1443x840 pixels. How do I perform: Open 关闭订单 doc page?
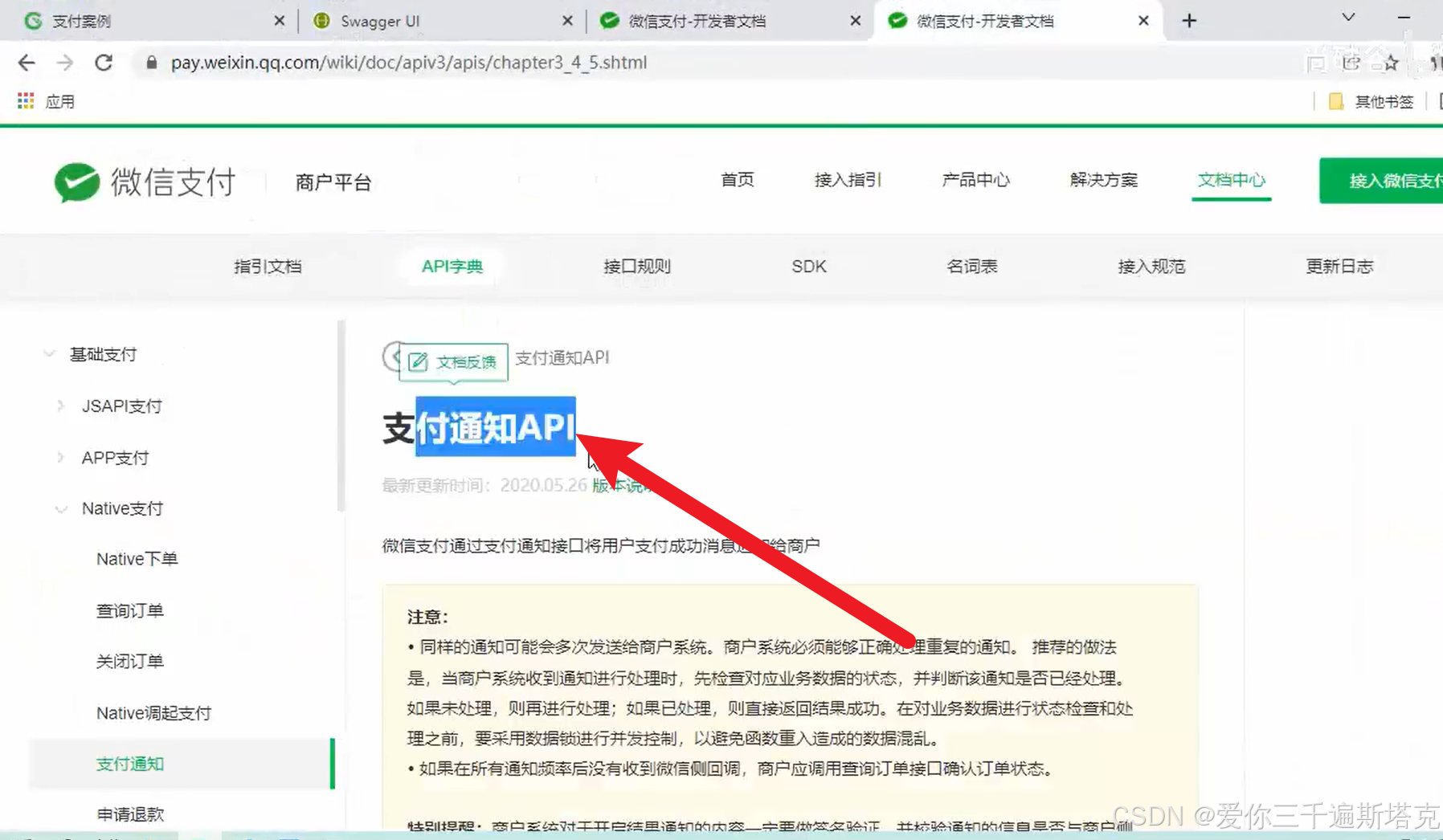[129, 662]
